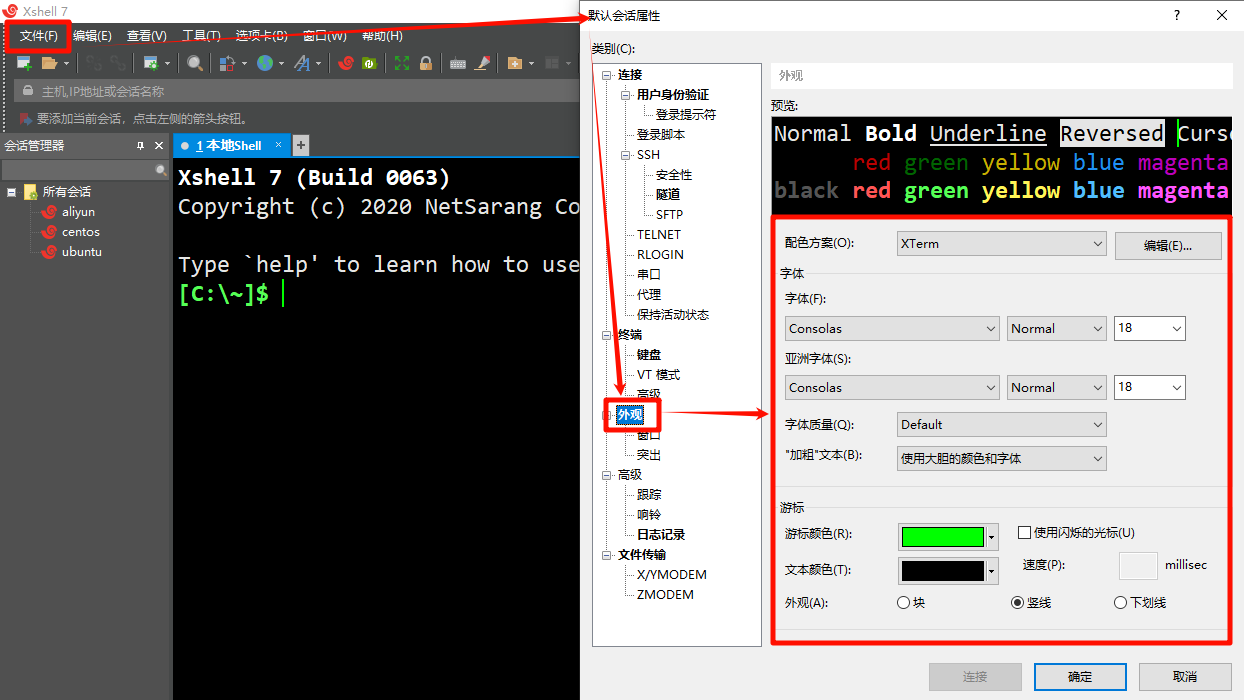
Task: Click the keyboard toolbar icon
Action: coord(458,63)
